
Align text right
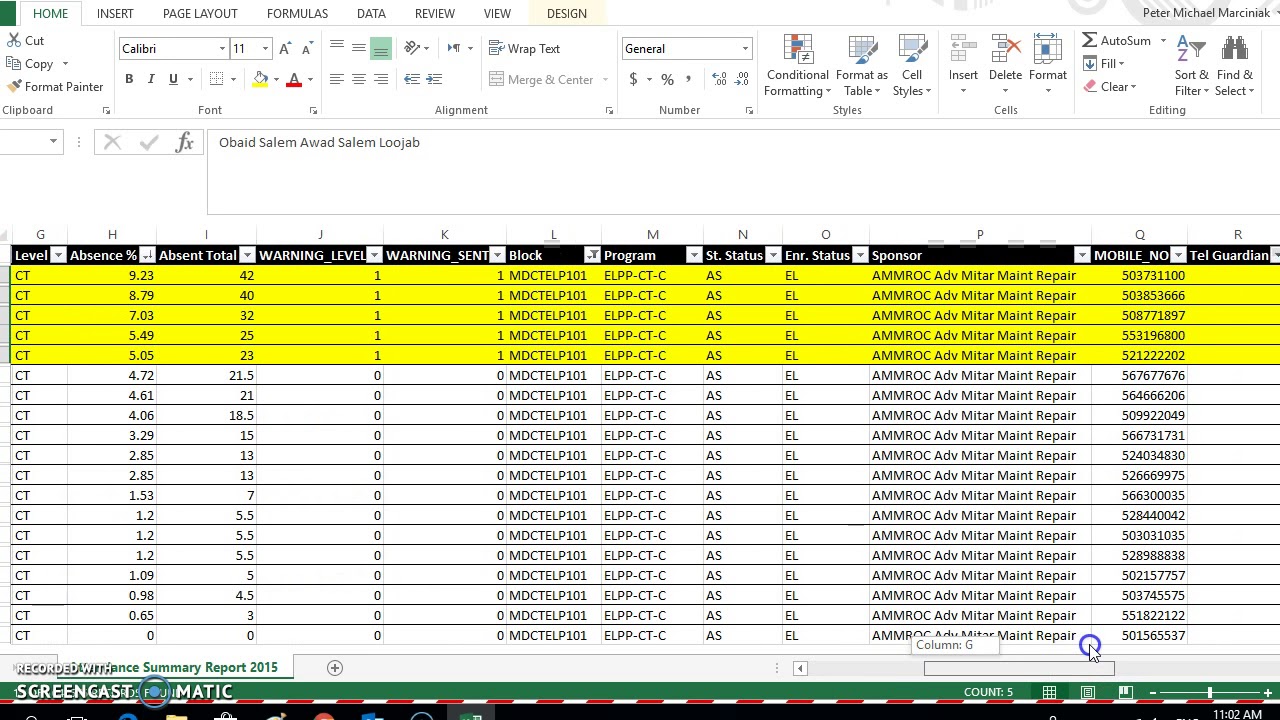point(381,79)
